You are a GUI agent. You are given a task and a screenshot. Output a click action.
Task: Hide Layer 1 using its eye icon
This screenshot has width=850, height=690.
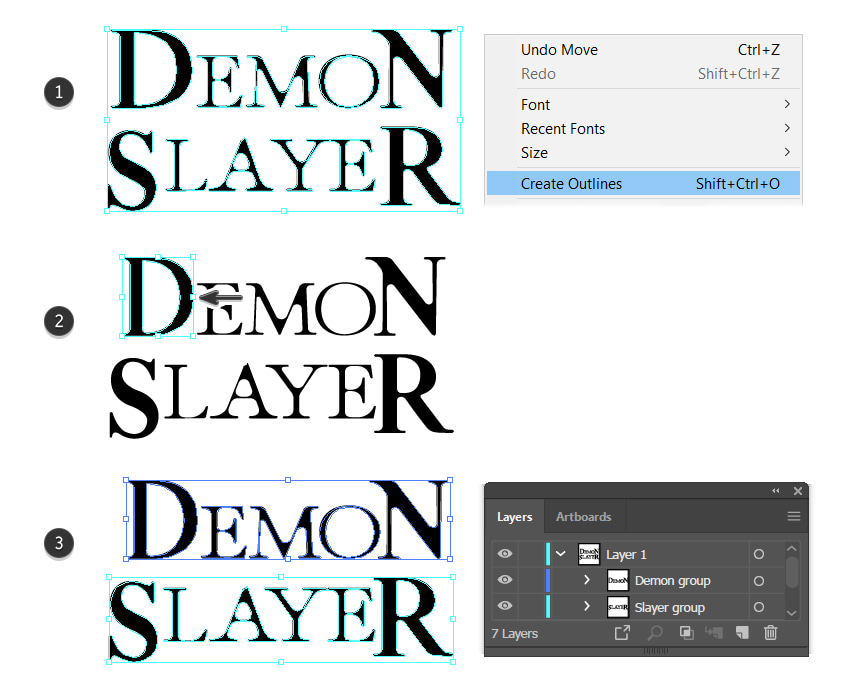pos(505,553)
